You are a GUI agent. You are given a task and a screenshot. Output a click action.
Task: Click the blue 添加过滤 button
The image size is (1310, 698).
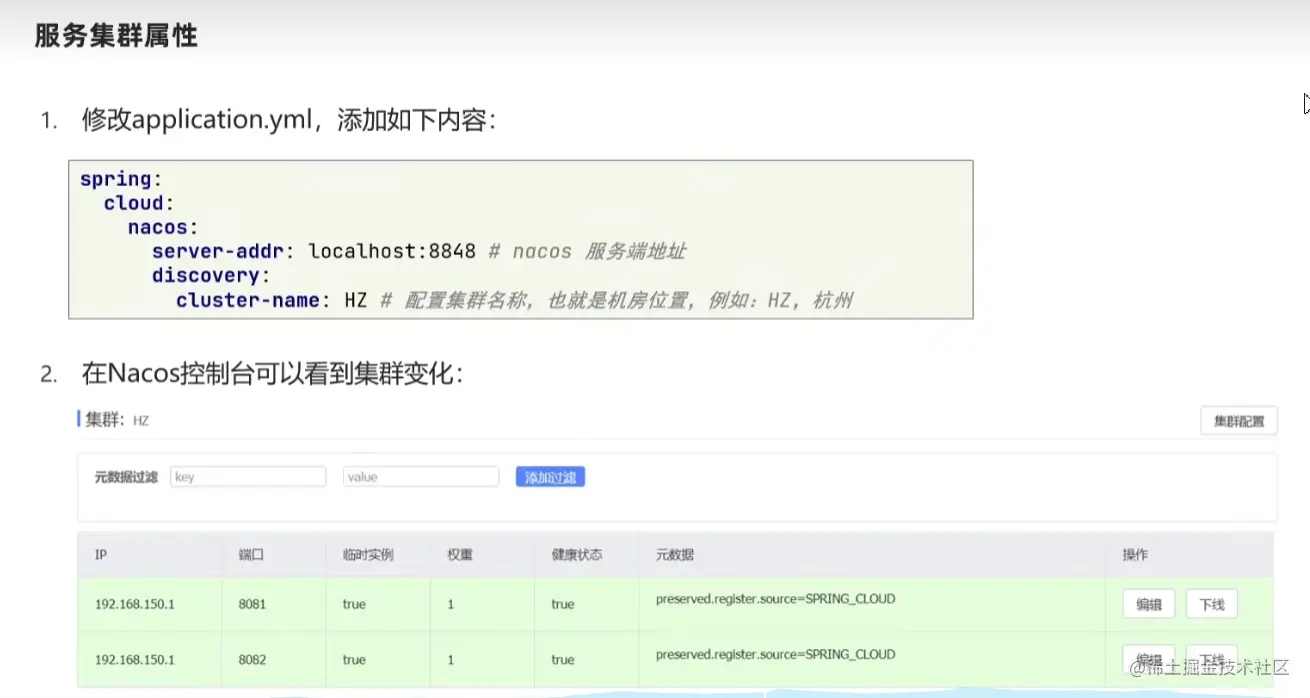550,477
